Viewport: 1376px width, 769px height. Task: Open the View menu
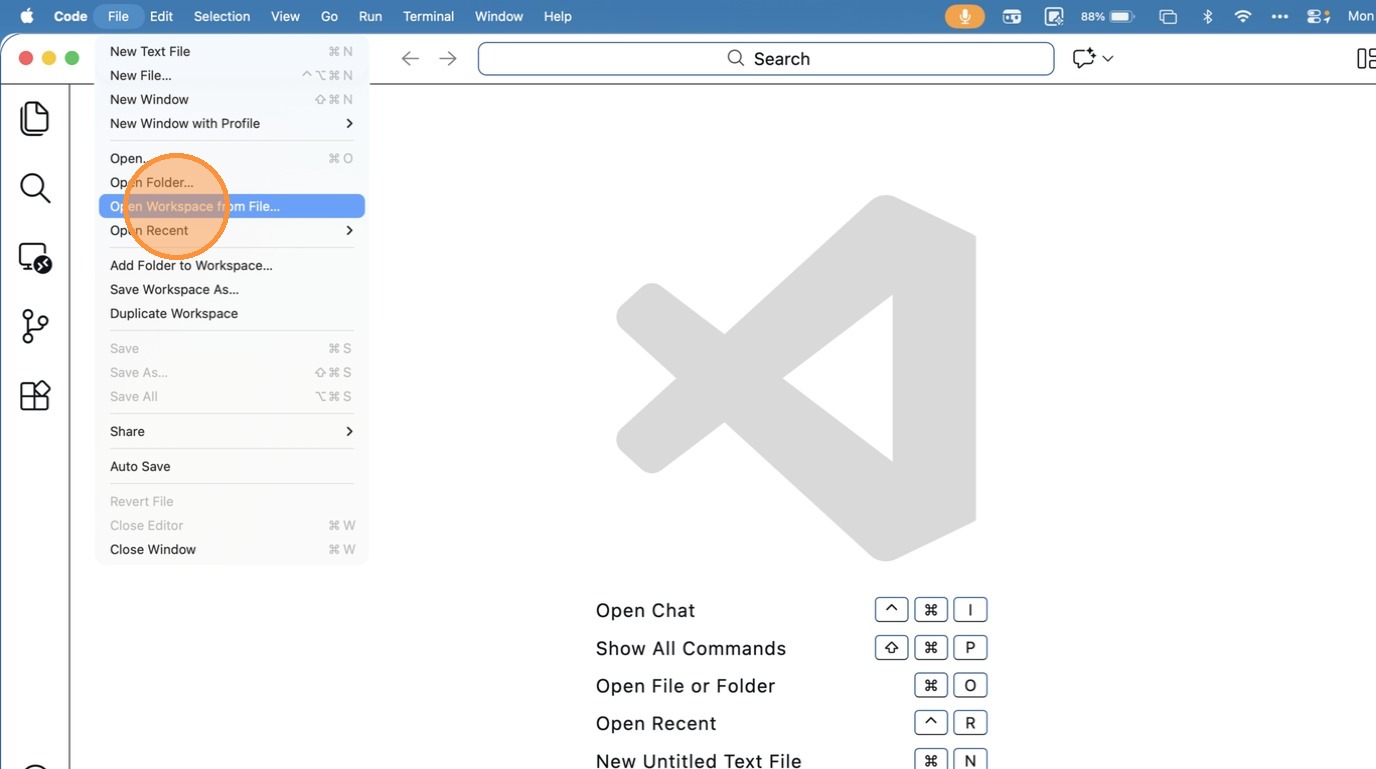285,16
